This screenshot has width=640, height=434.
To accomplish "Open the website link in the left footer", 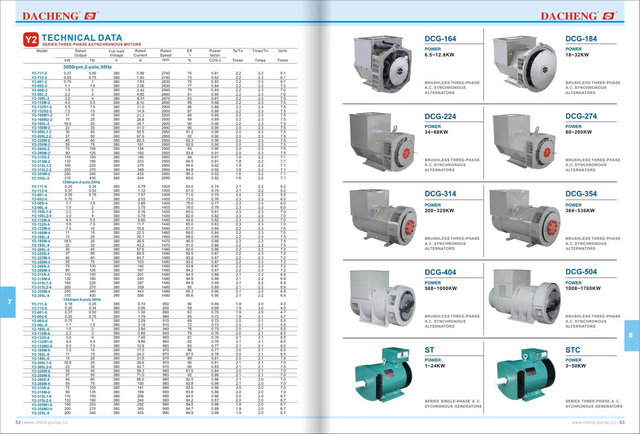I will click(46, 423).
